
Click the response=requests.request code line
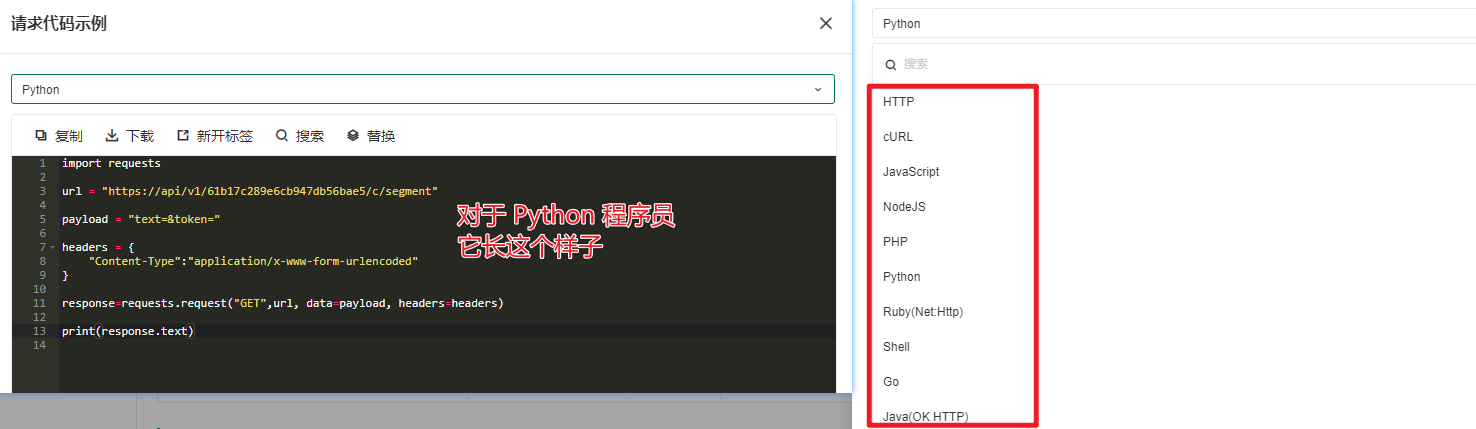coord(282,303)
